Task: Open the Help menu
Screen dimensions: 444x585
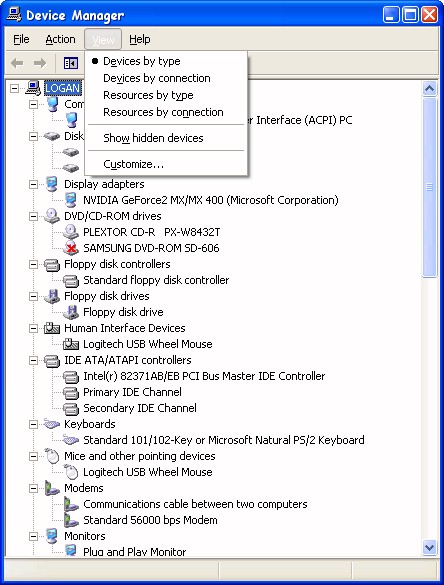Action: click(140, 39)
